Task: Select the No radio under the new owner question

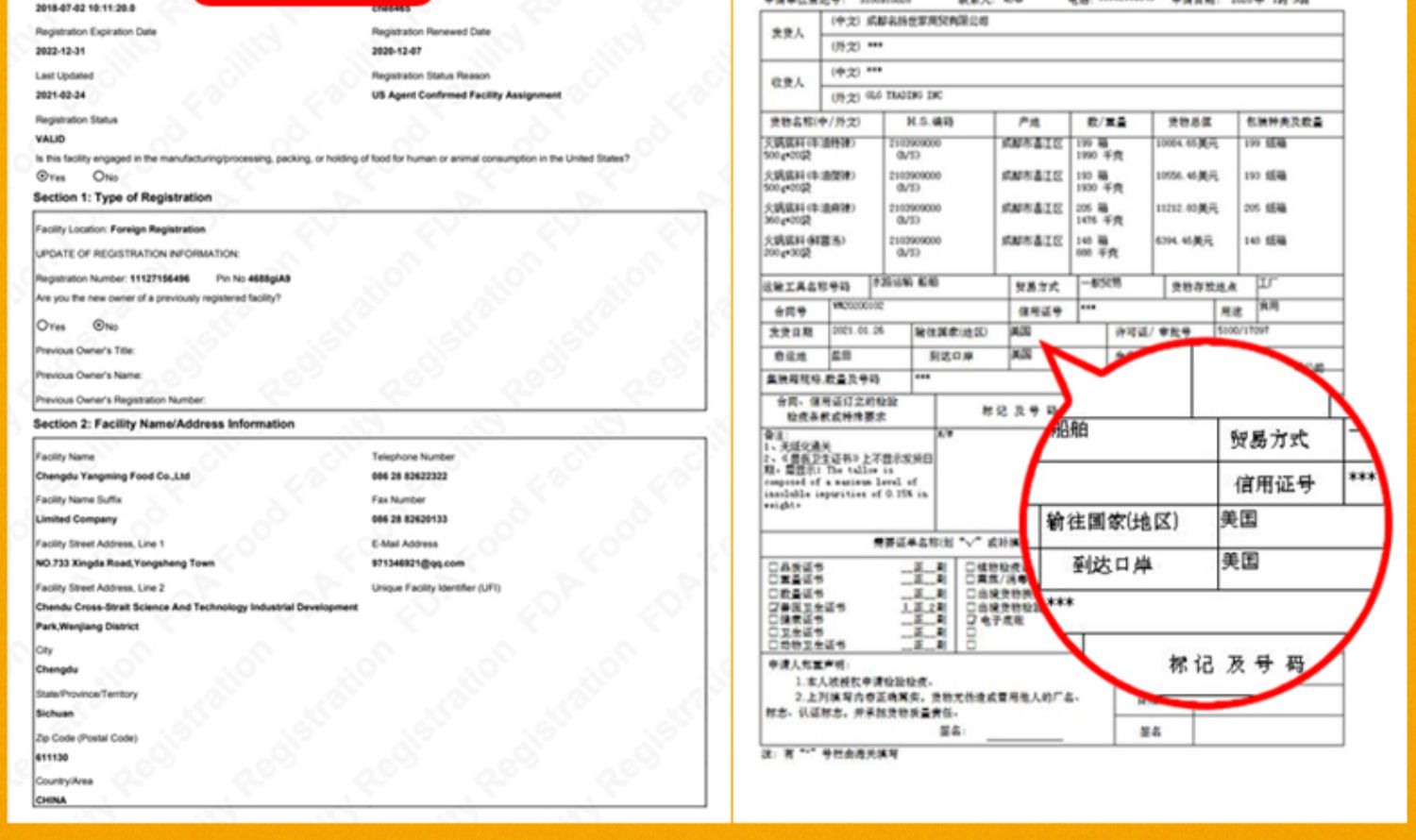Action: tap(98, 326)
